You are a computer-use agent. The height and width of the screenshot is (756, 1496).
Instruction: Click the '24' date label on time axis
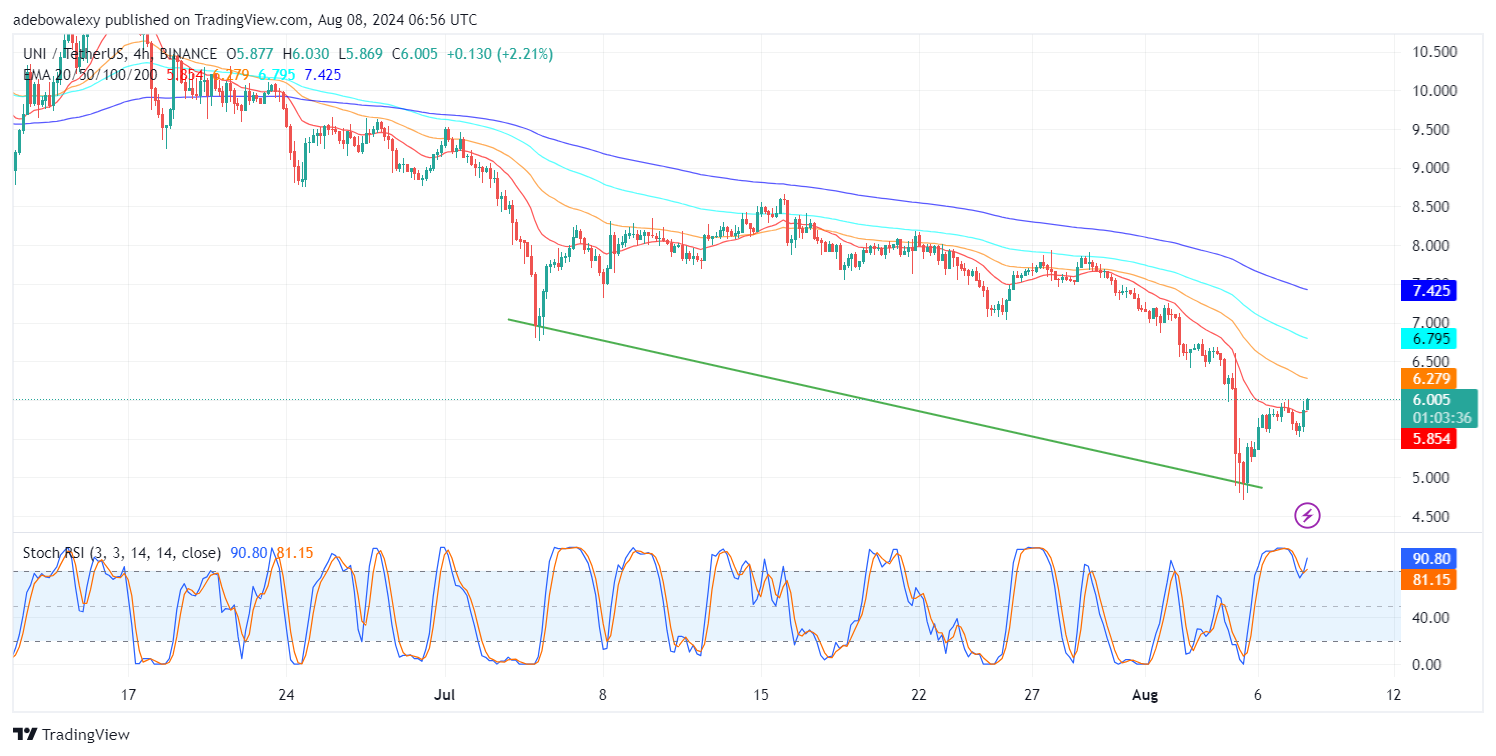(286, 694)
